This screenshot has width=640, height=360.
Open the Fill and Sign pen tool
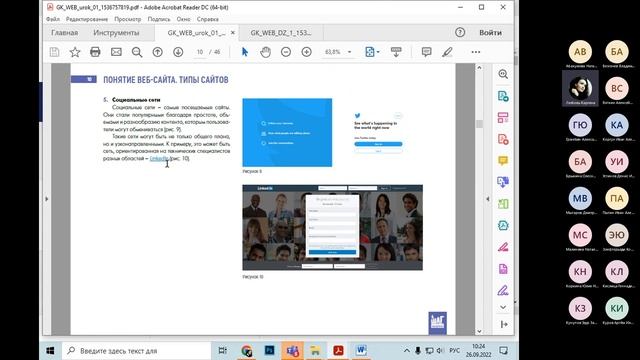(503, 291)
